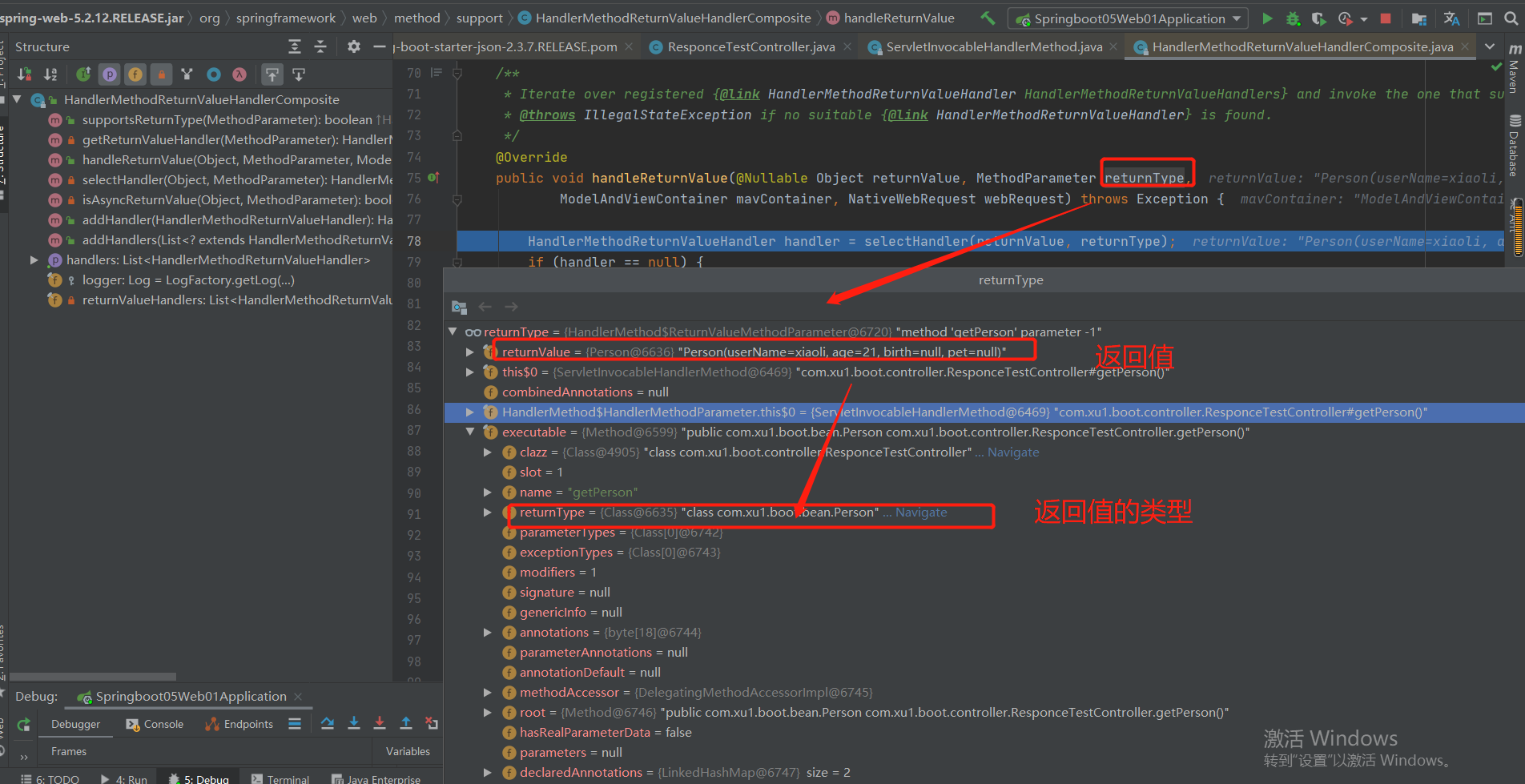1525x784 pixels.
Task: Click the Build project hammer icon
Action: [x=988, y=18]
